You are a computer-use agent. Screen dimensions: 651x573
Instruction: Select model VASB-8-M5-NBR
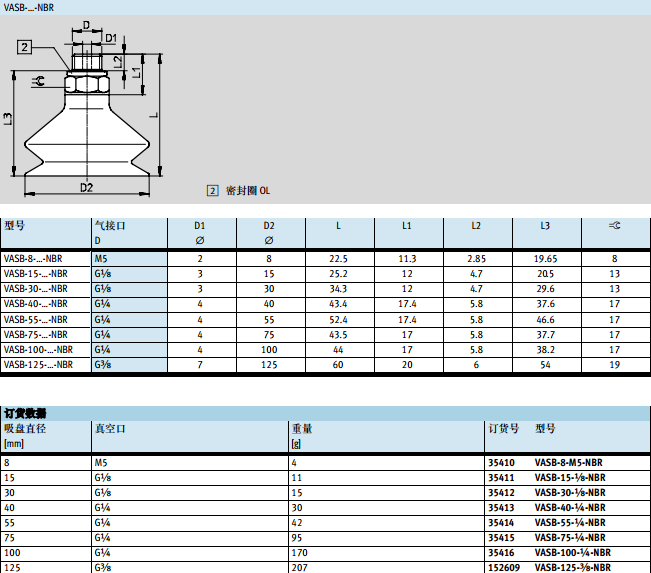pyautogui.click(x=568, y=463)
